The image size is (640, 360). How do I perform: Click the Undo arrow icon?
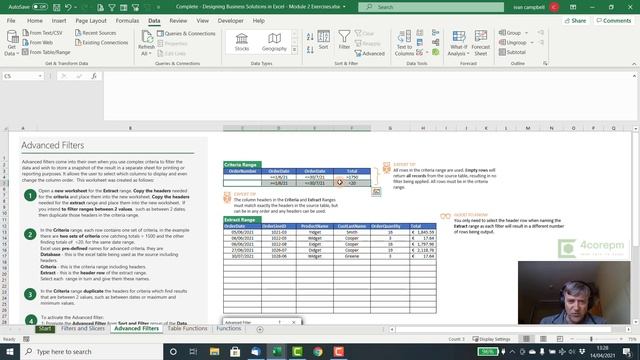(68, 7)
